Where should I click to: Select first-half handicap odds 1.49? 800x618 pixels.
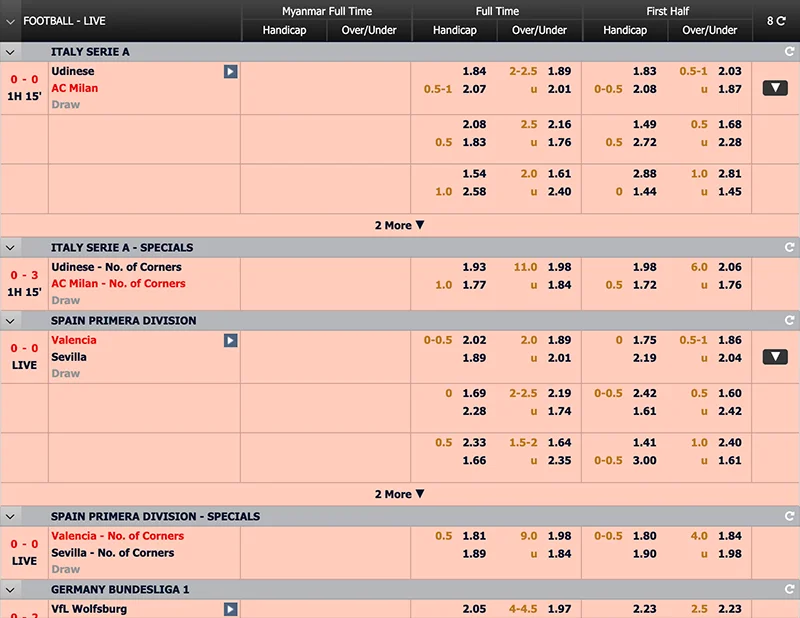(x=645, y=124)
